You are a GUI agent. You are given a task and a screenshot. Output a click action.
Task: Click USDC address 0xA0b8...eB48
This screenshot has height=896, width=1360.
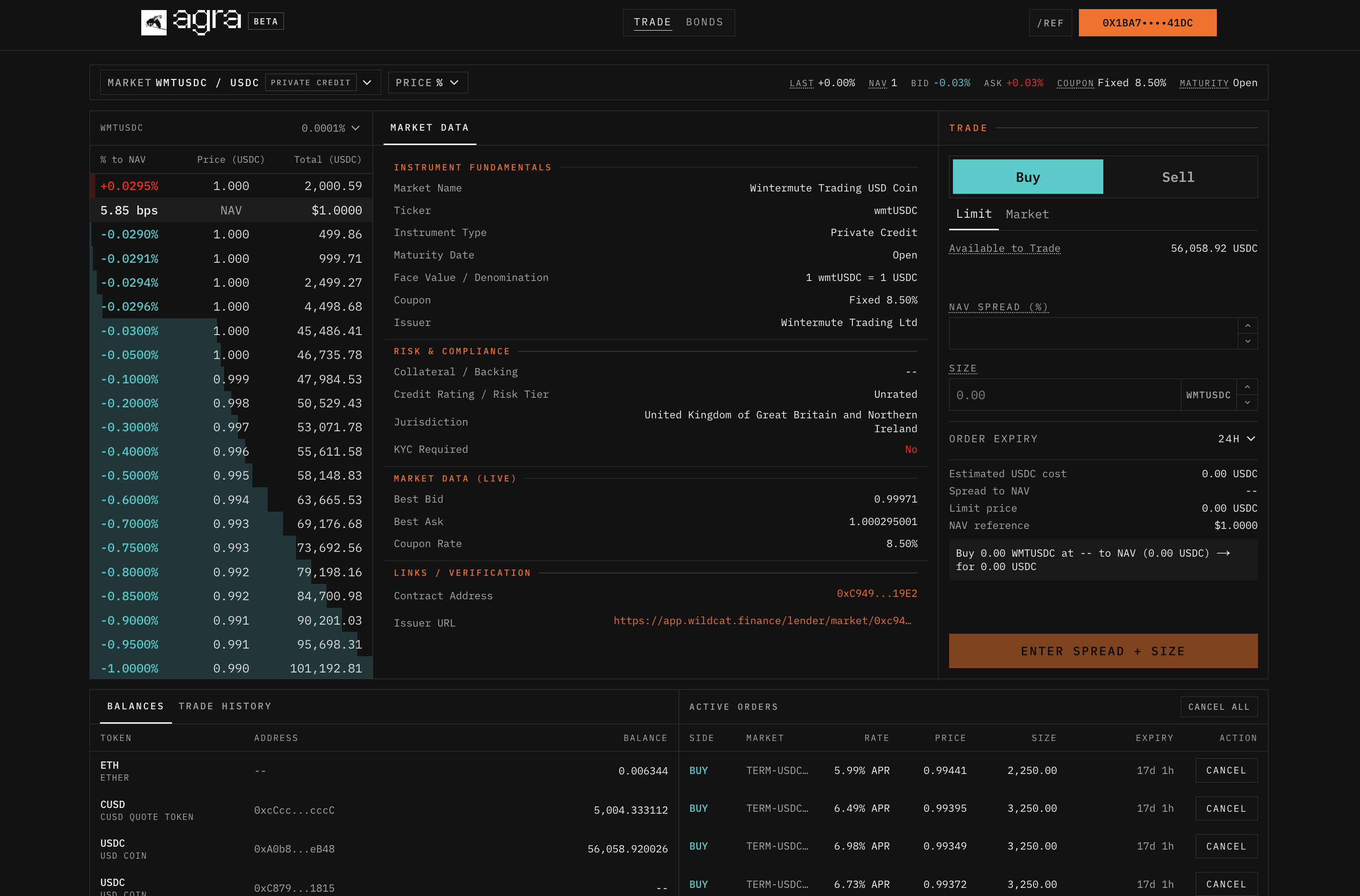(x=295, y=849)
